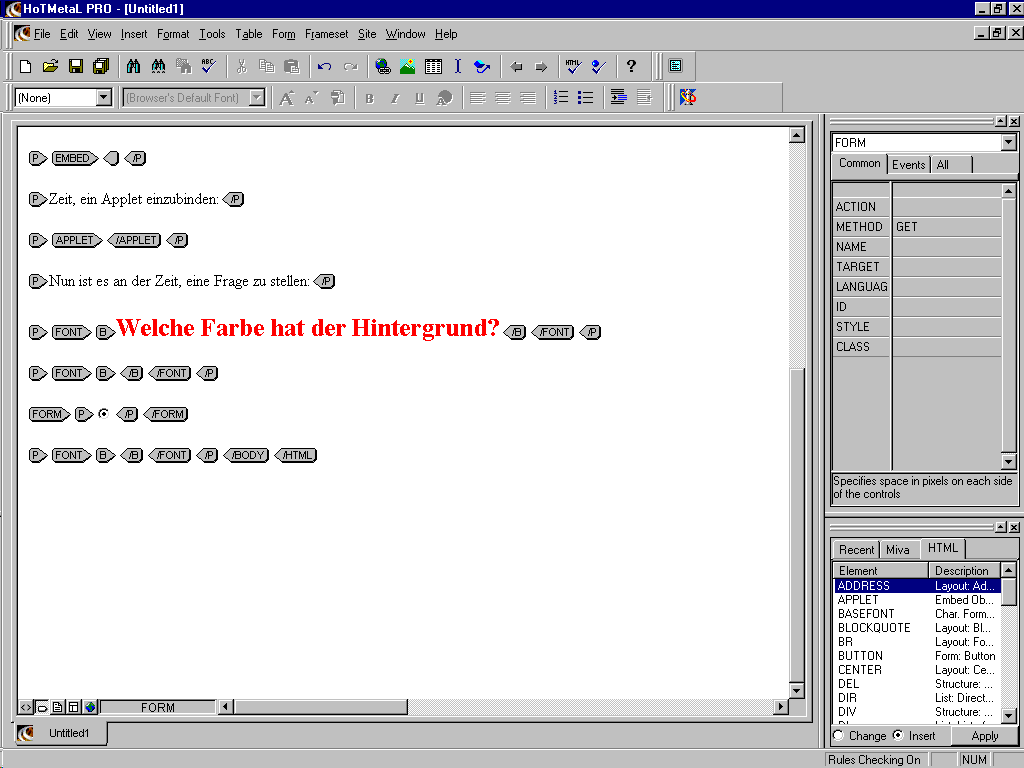Select BLOCKQUOTE in the element list

pos(874,628)
